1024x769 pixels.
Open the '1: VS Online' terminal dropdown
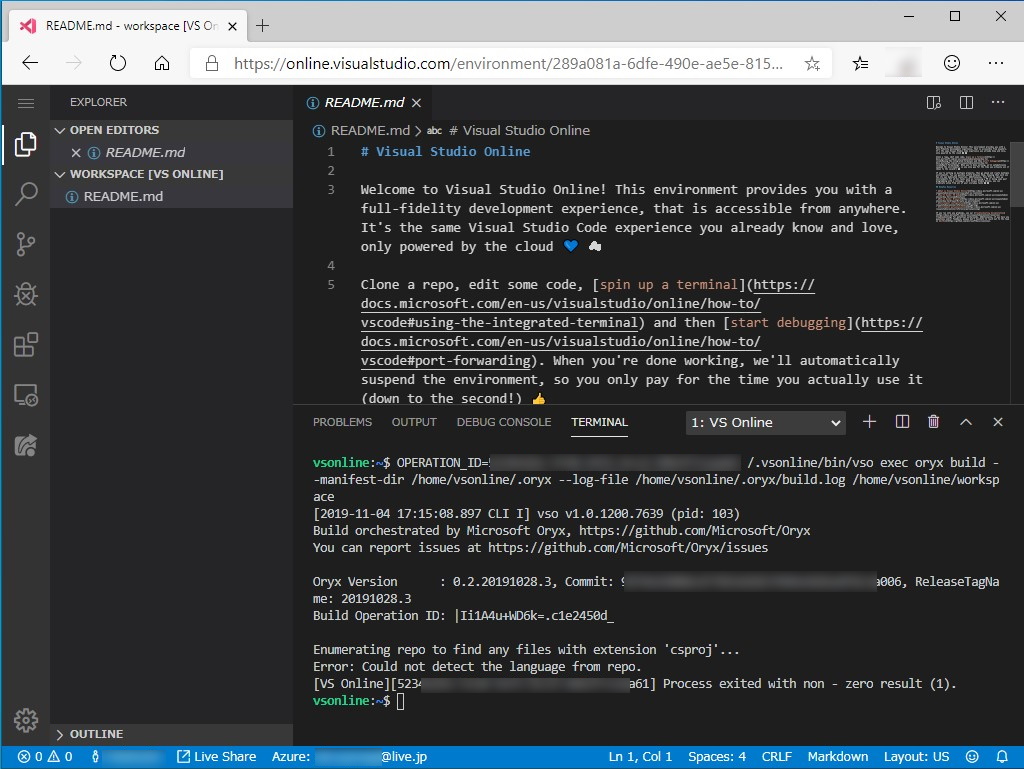pos(765,422)
